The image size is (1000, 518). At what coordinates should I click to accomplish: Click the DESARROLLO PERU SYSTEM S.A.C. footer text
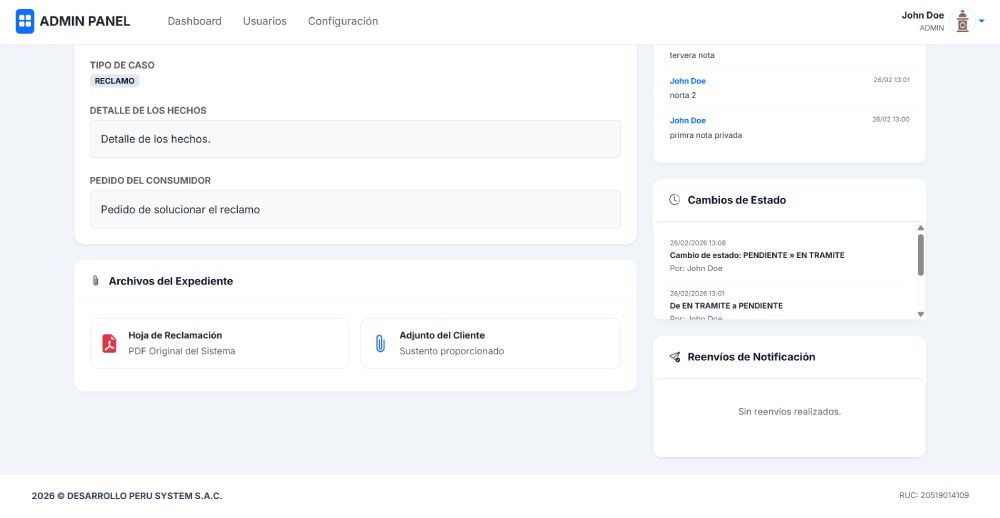145,496
